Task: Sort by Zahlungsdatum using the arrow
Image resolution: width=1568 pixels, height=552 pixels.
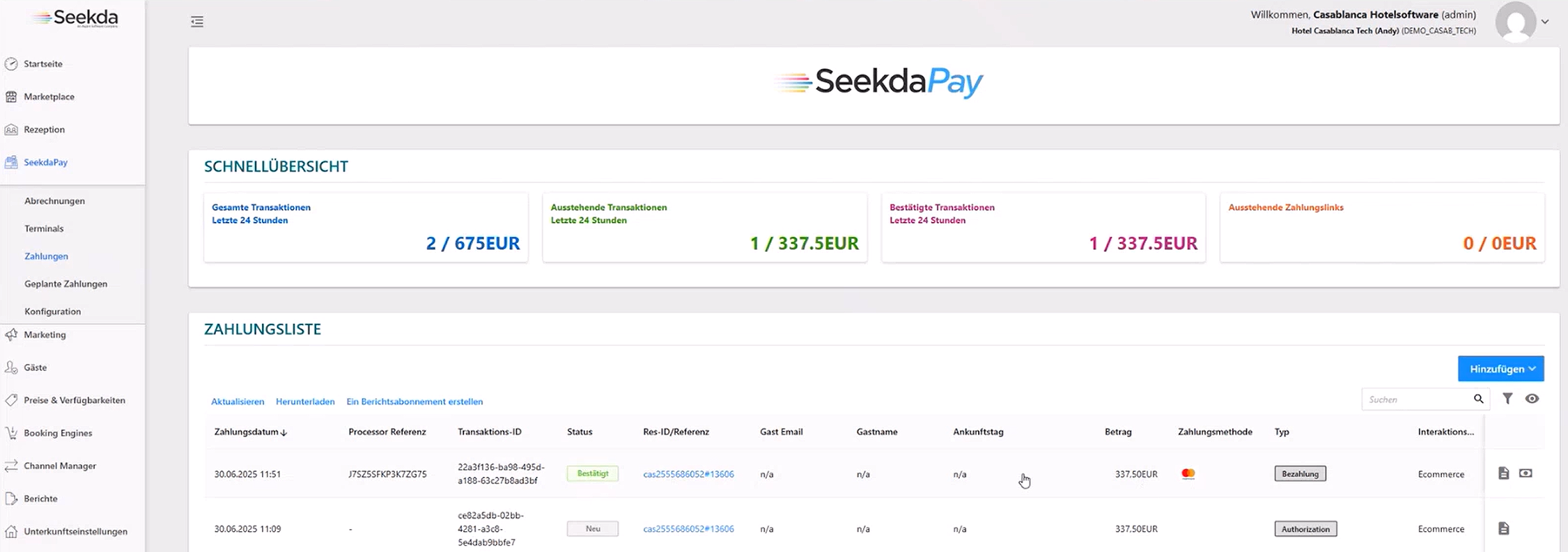Action: 284,432
